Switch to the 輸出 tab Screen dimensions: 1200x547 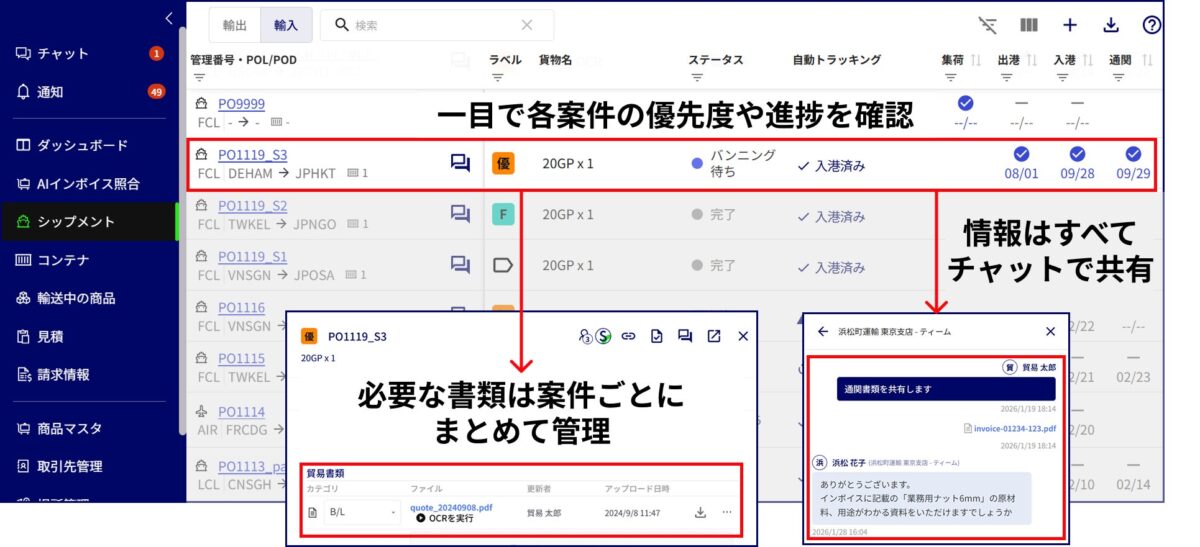pos(235,25)
